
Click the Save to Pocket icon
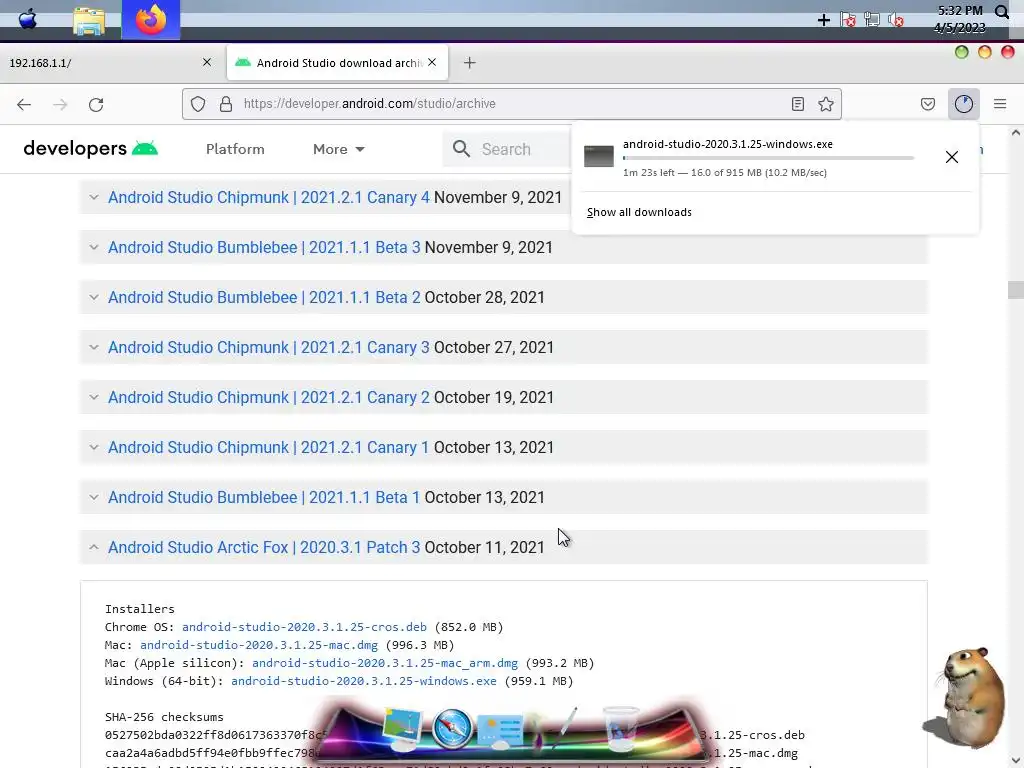[927, 104]
